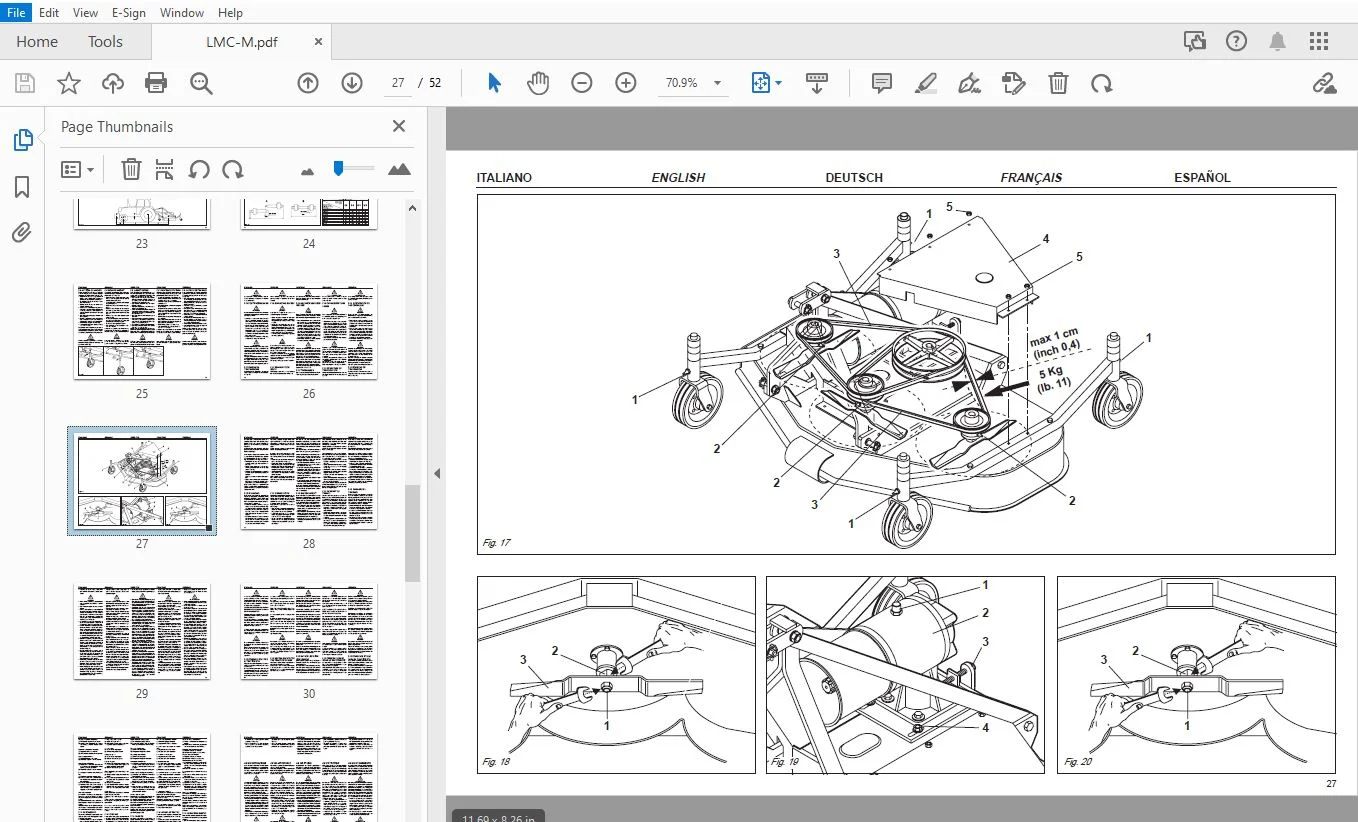Toggle the Bookmarks sidebar panel

(22, 187)
